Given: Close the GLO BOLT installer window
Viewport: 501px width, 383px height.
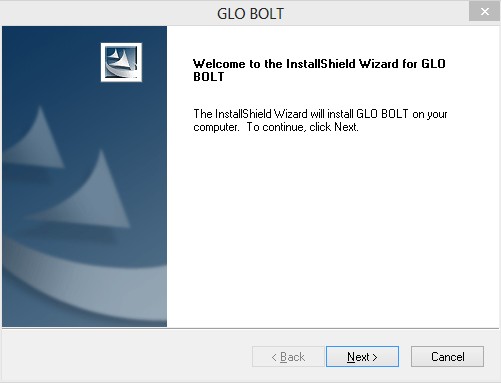Looking at the screenshot, I should pos(485,11).
